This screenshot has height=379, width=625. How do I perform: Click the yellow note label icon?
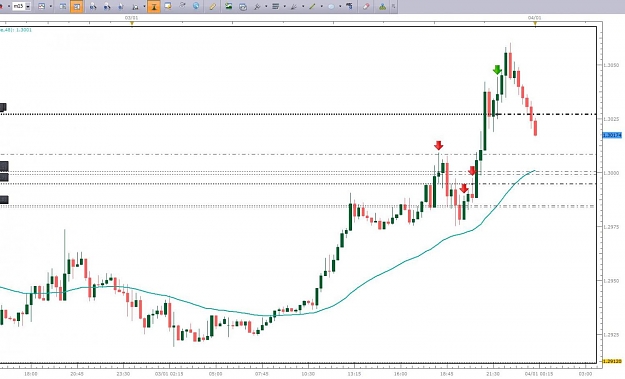coord(168,6)
